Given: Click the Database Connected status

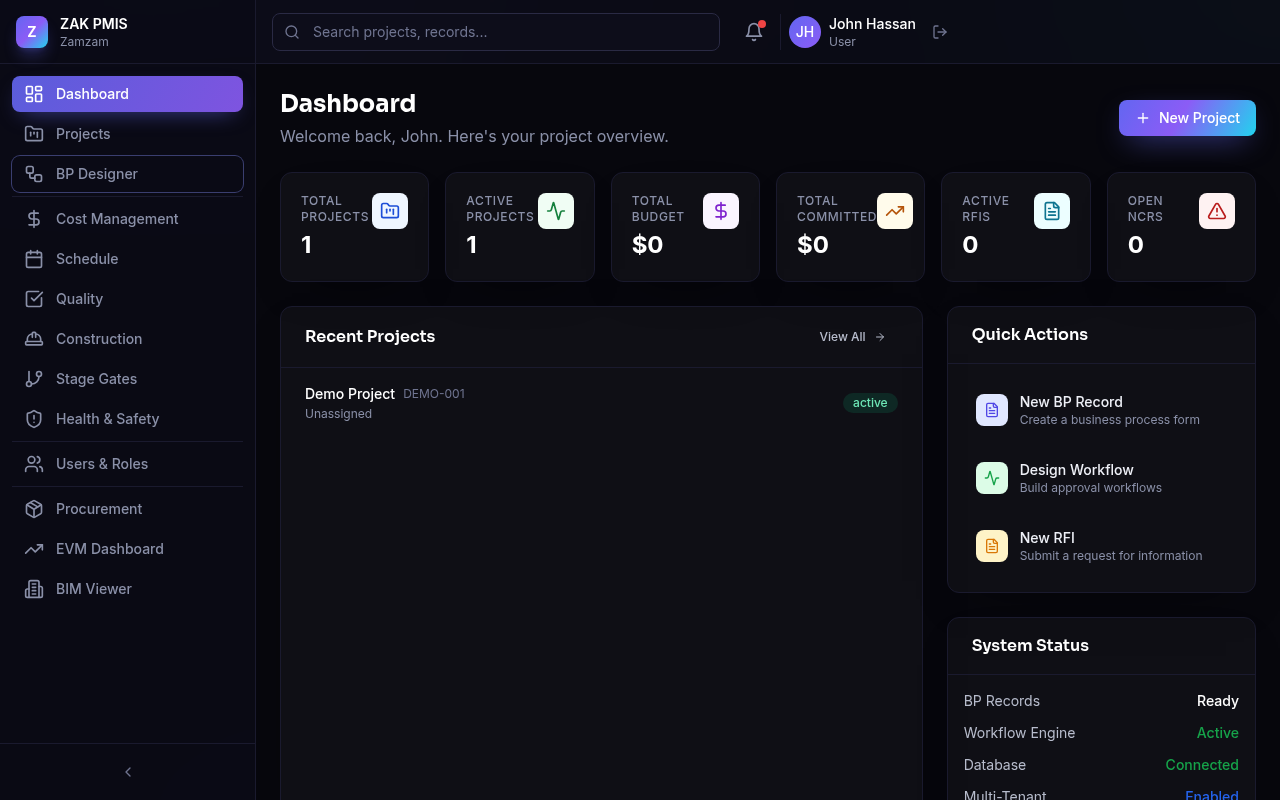Looking at the screenshot, I should (x=1202, y=765).
